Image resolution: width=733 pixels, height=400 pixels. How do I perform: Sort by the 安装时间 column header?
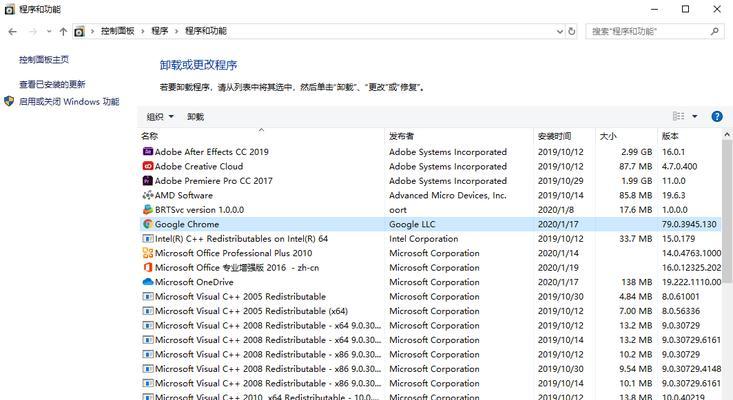tap(564, 136)
